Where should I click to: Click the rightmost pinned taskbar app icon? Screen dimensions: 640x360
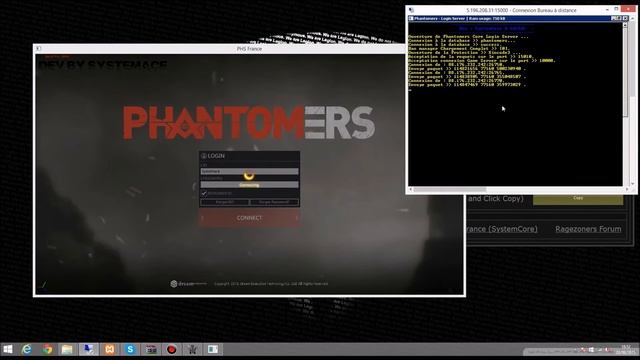(x=213, y=349)
